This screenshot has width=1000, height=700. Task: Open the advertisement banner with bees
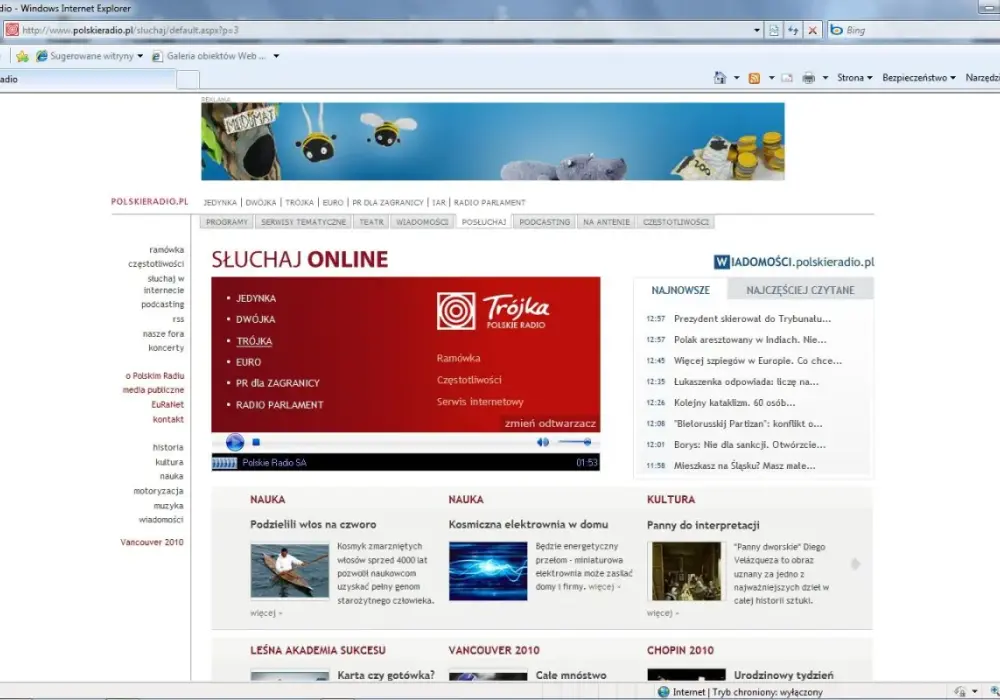(x=492, y=142)
